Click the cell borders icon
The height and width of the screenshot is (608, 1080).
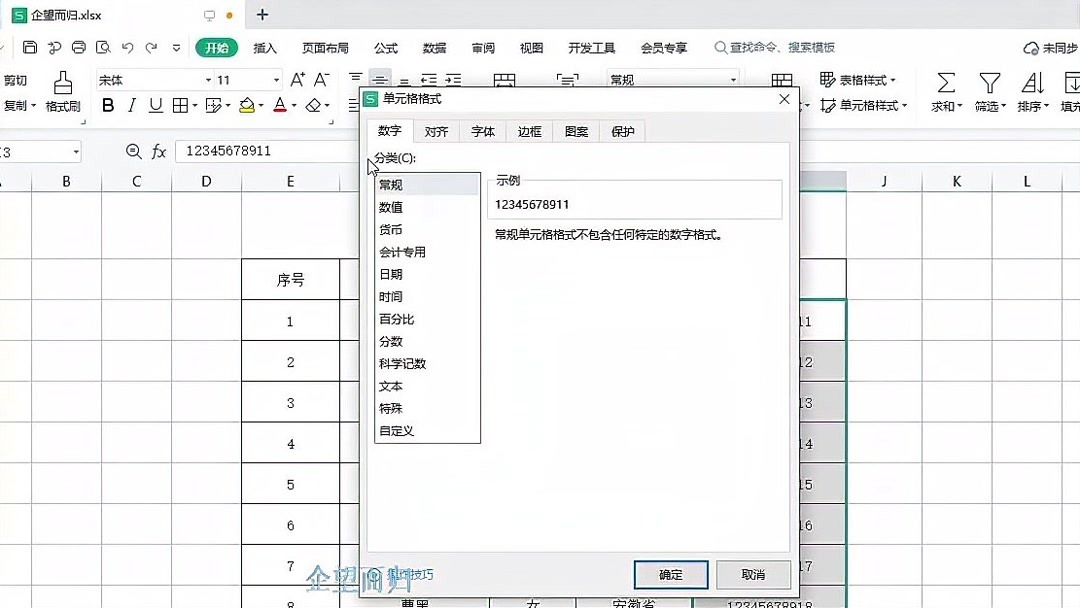pos(180,107)
